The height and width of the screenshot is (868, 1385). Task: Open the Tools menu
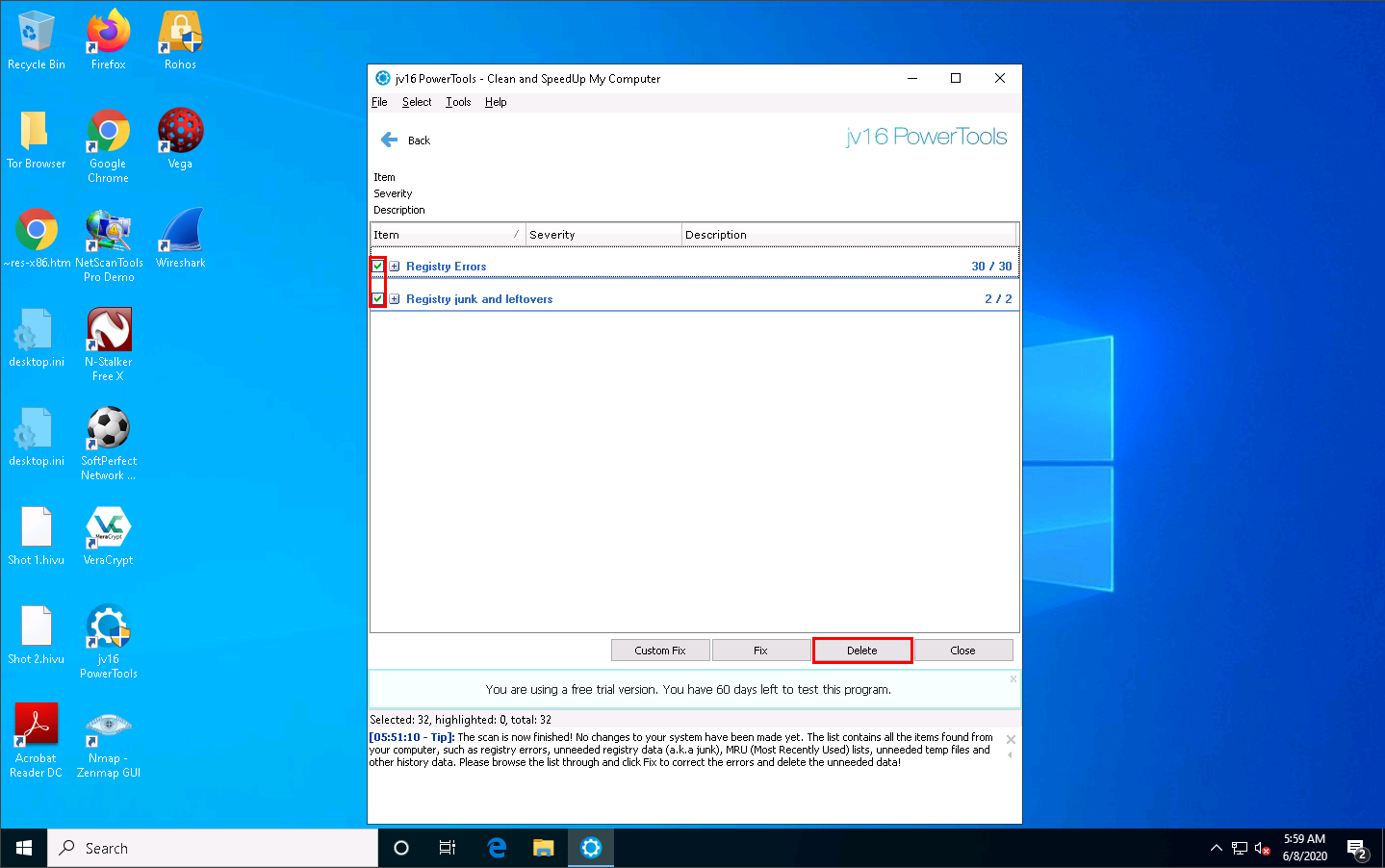pyautogui.click(x=458, y=102)
